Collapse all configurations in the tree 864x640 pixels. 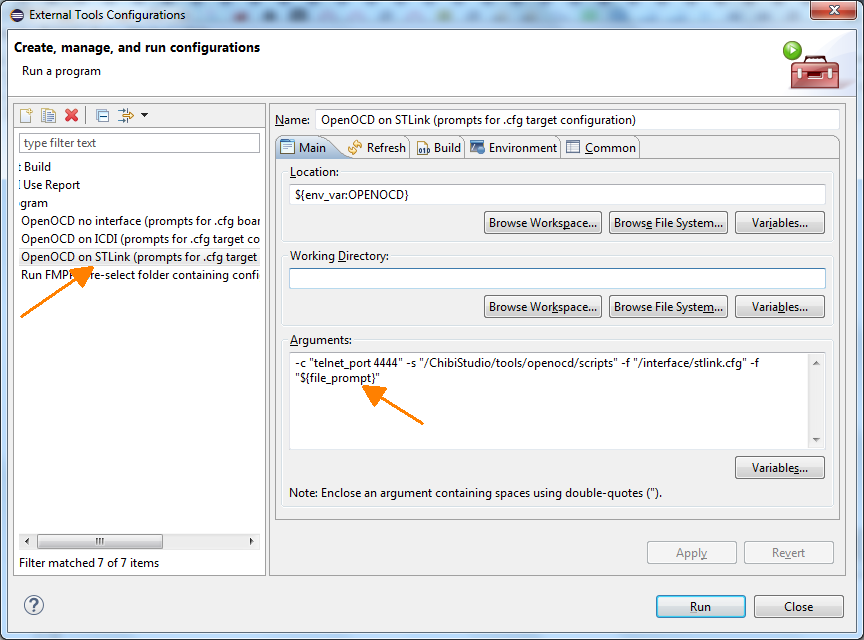coord(102,116)
